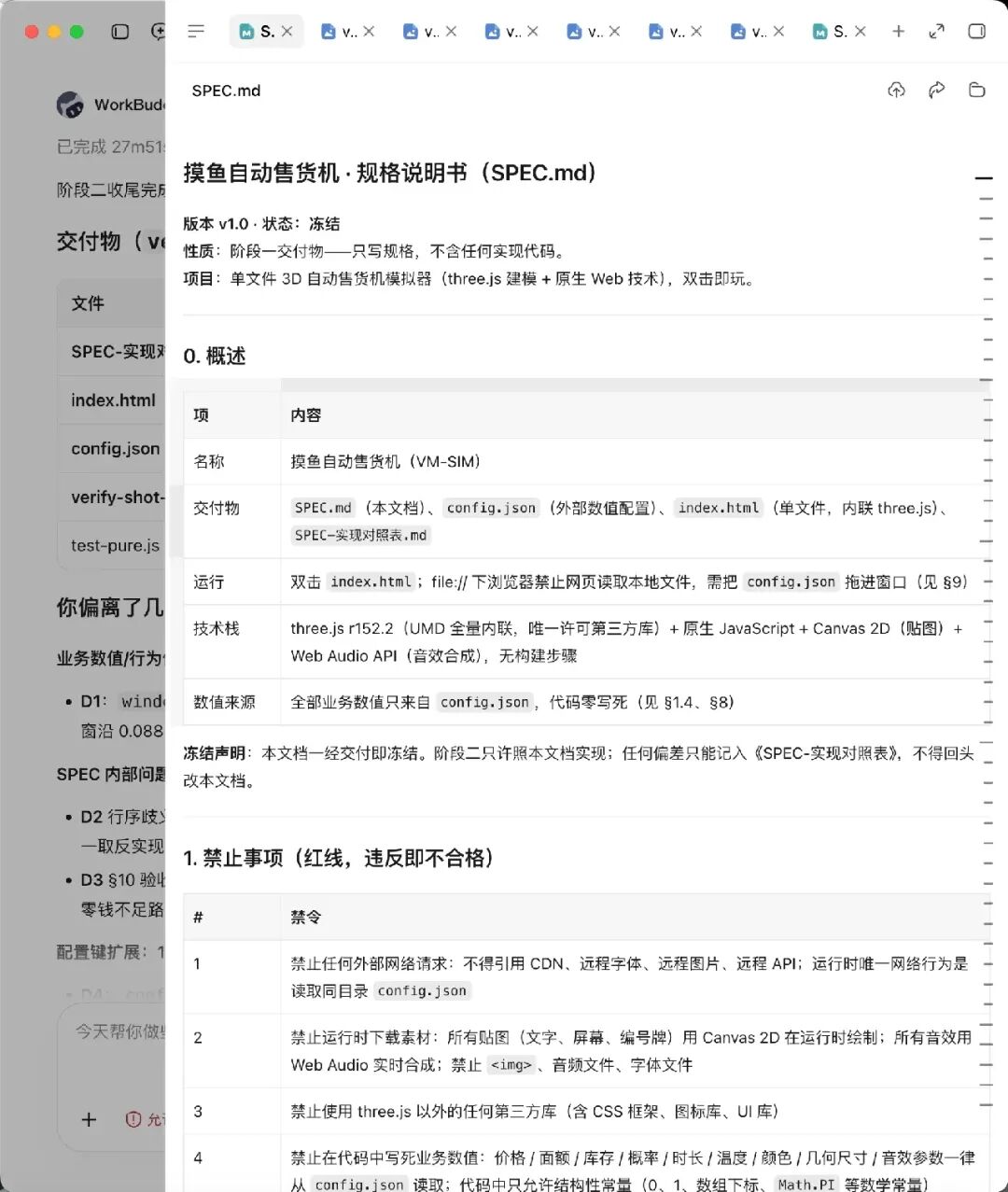This screenshot has width=1008, height=1192.
Task: Click the heading 摸鱼自动售货机 · 规格说明书
Action: point(390,173)
